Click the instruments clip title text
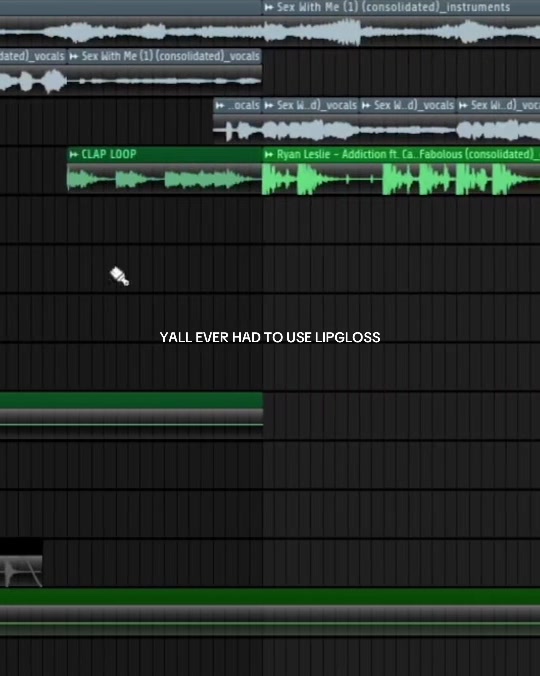This screenshot has width=540, height=676. click(393, 7)
